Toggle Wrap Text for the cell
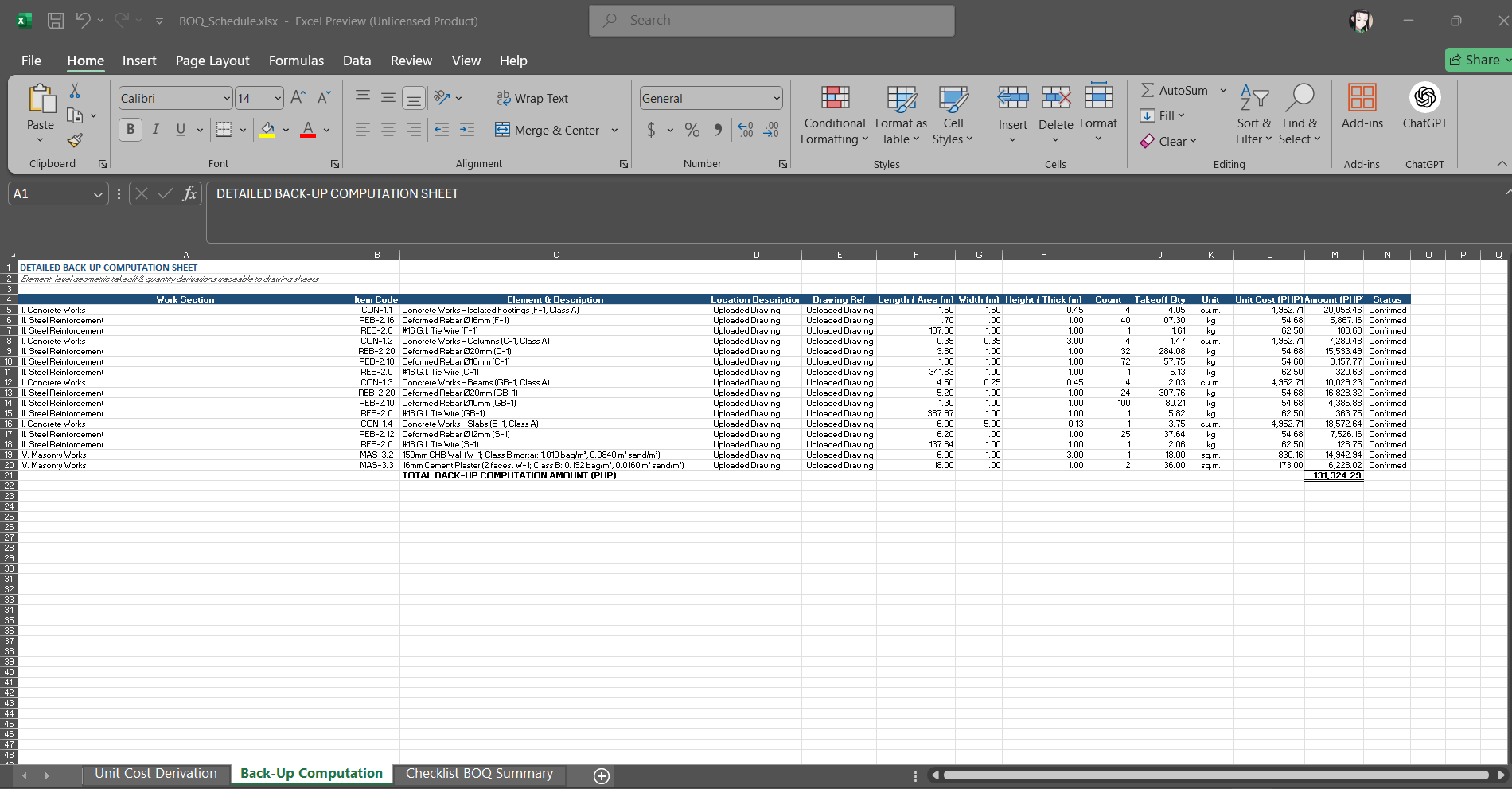The width and height of the screenshot is (1512, 789). click(x=532, y=99)
